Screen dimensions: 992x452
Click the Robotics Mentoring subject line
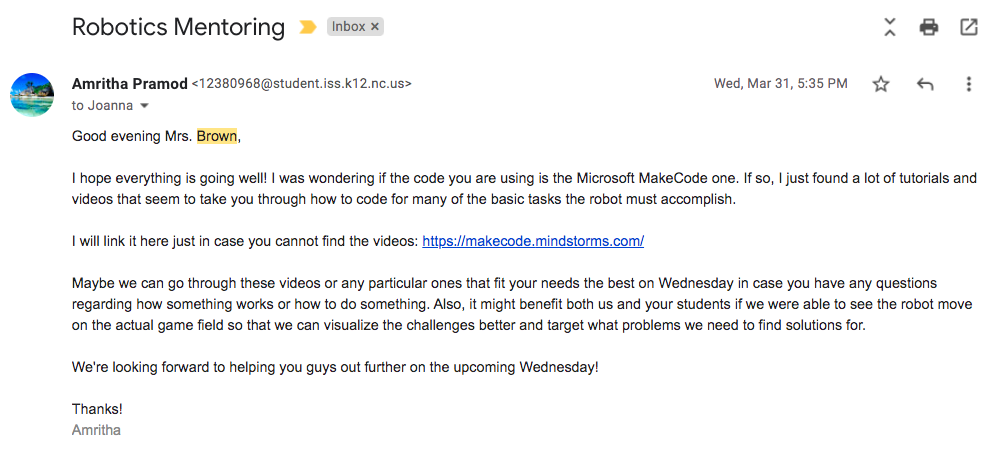pyautogui.click(x=178, y=27)
